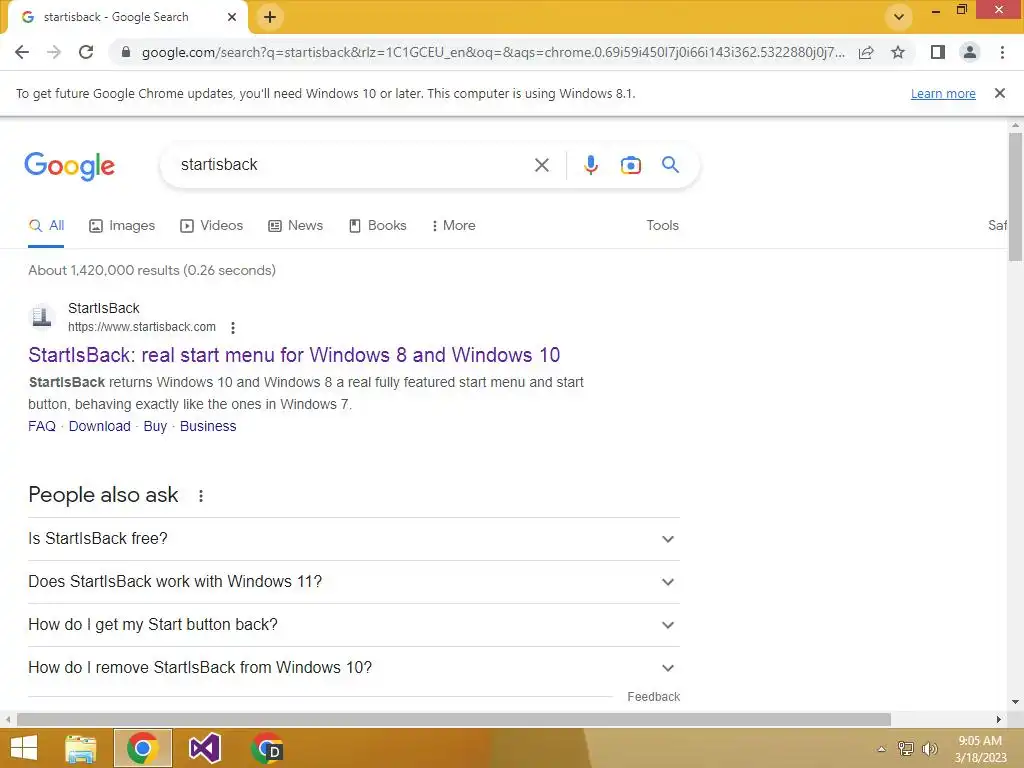
Task: Click the browser forward arrow
Action: (54, 52)
